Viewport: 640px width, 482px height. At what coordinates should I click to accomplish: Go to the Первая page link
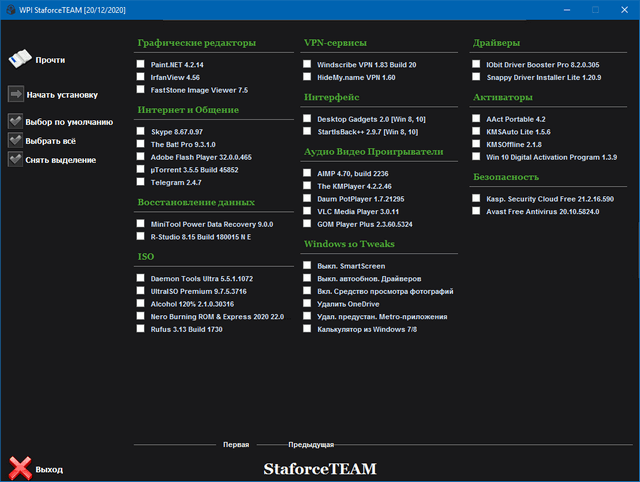tap(236, 444)
